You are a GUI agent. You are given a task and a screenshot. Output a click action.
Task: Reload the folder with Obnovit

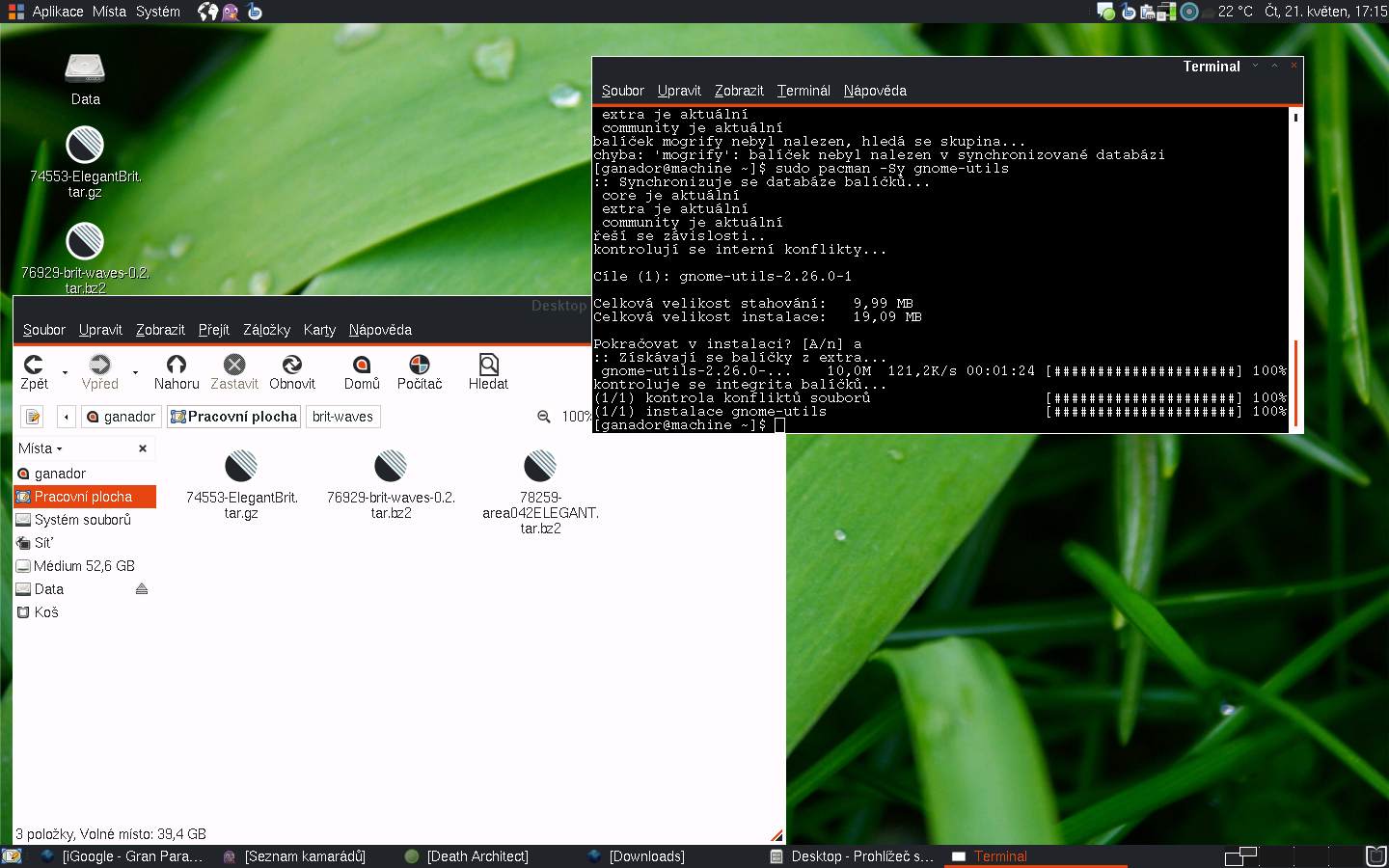[x=292, y=371]
